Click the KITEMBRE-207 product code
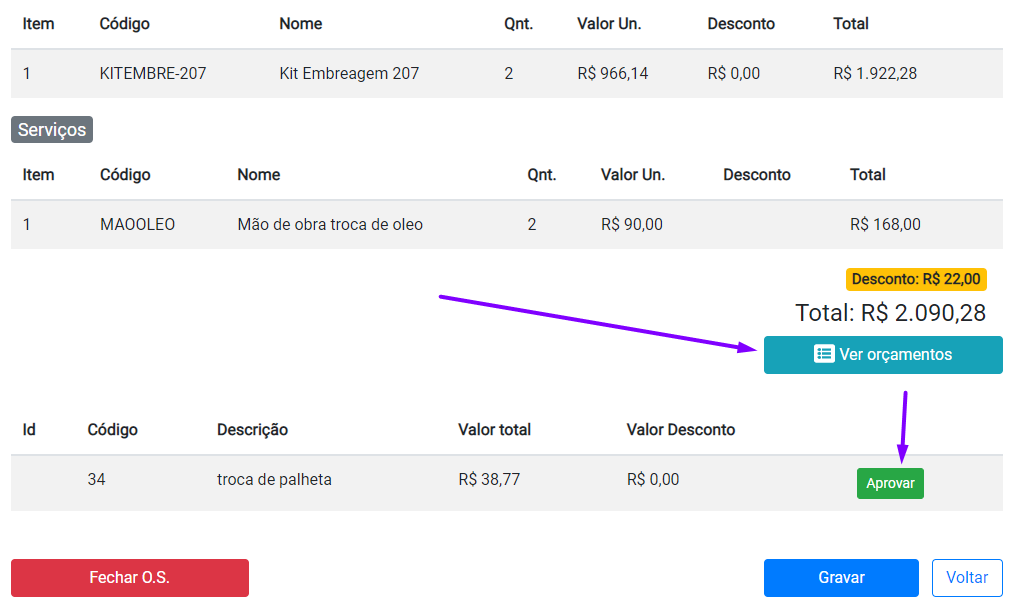Image resolution: width=1009 pixels, height=609 pixels. (153, 73)
